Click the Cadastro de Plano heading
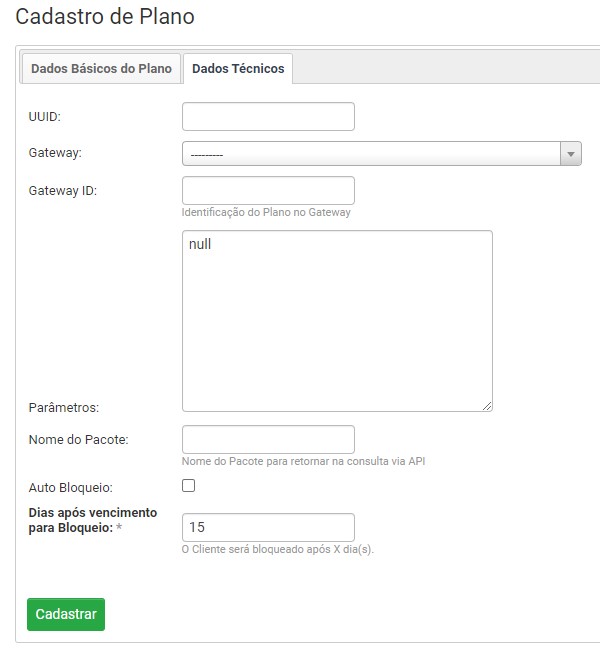Image resolution: width=600 pixels, height=650 pixels. click(105, 16)
